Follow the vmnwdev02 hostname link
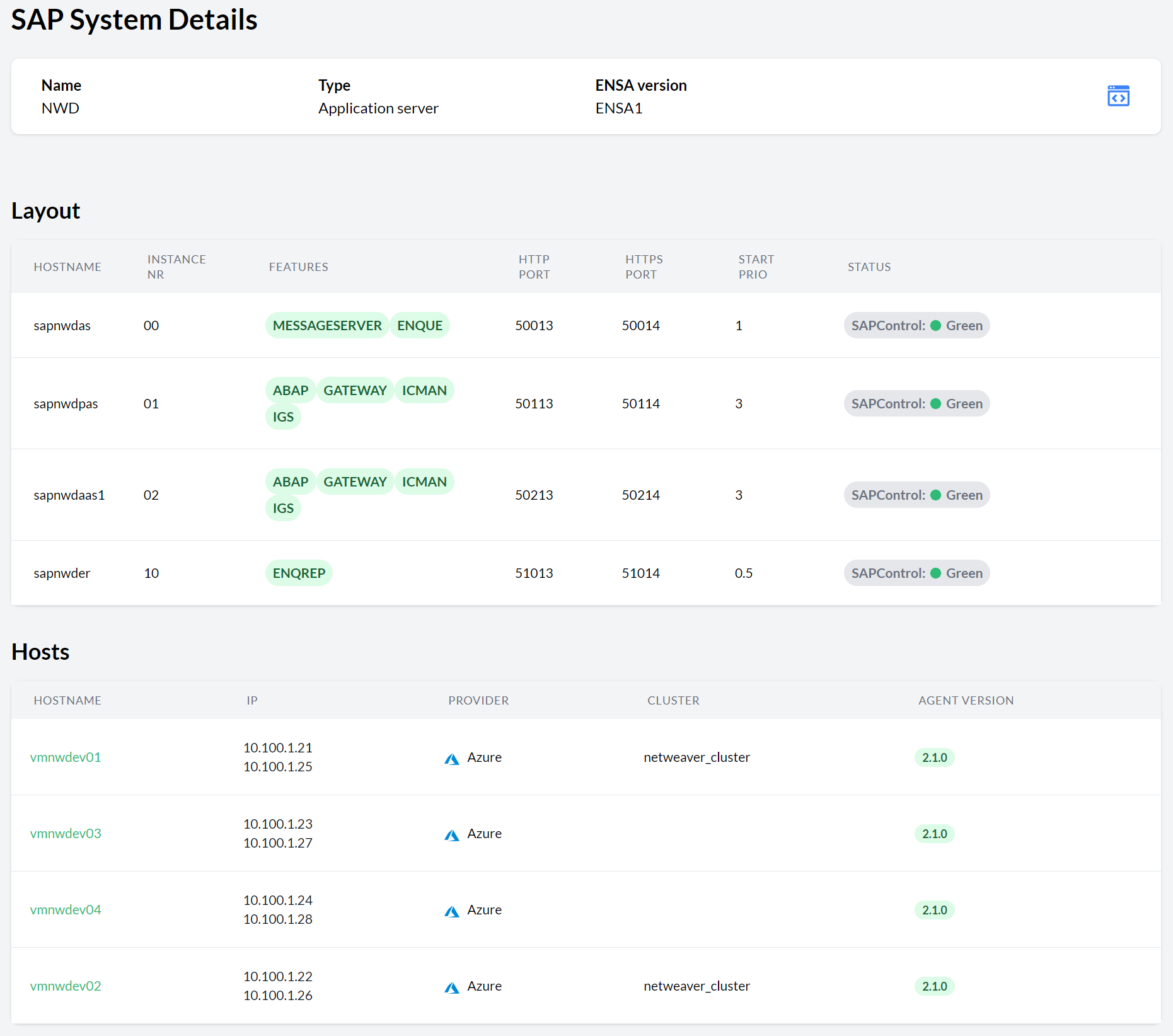Screen dimensions: 1173x1036 (x=66, y=986)
